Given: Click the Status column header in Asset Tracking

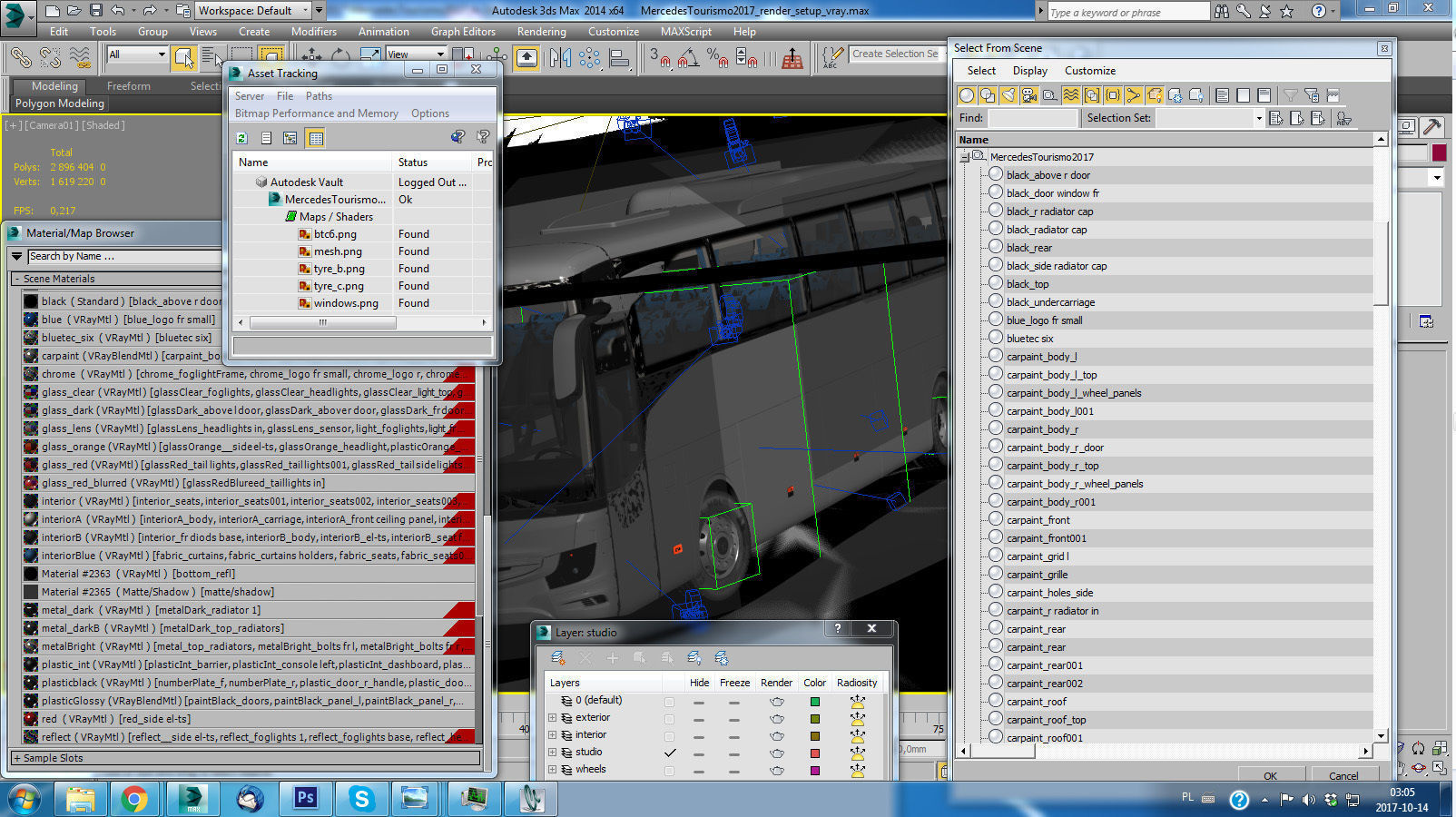Looking at the screenshot, I should [x=433, y=162].
